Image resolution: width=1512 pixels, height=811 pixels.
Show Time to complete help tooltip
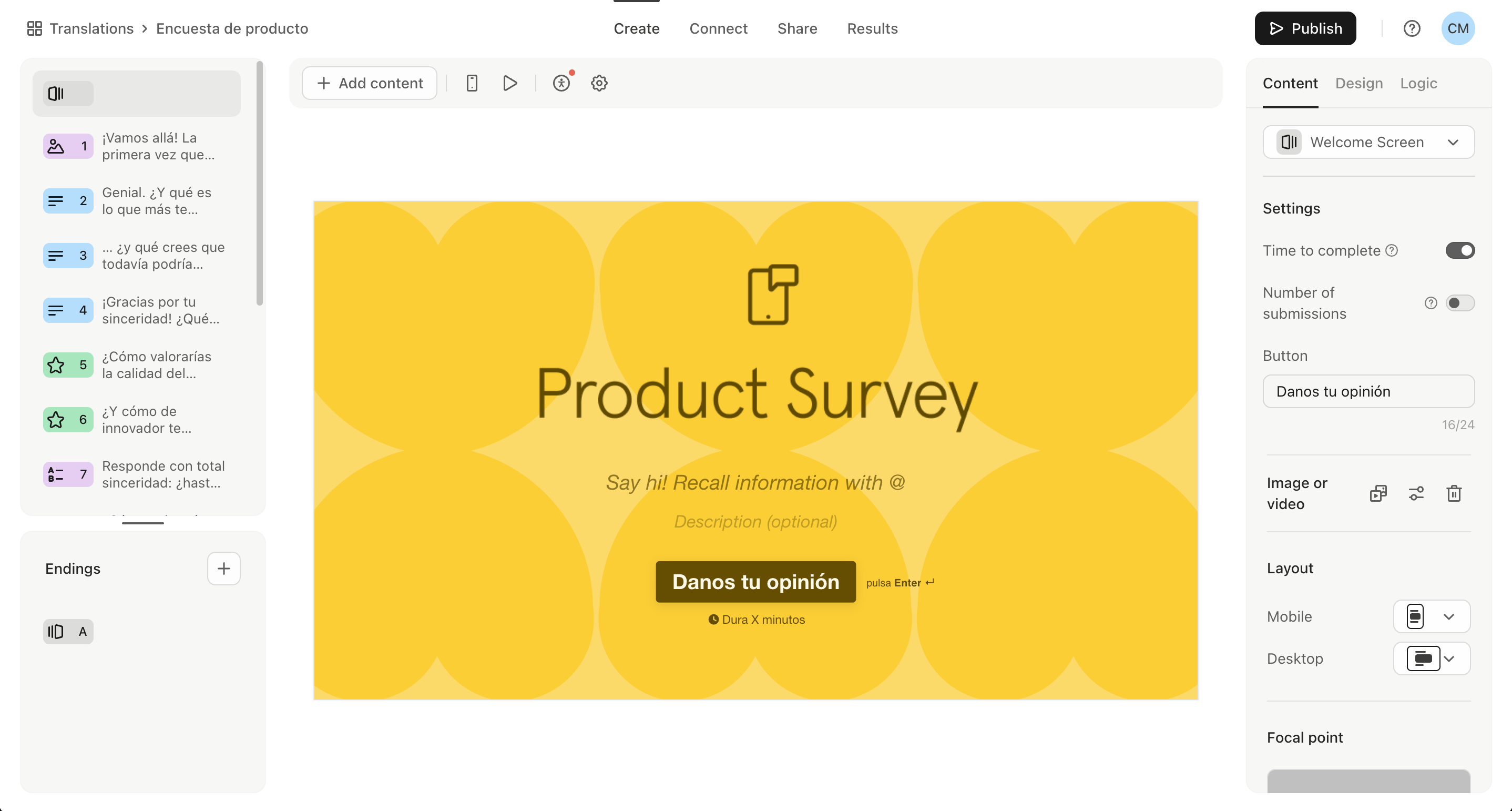pyautogui.click(x=1392, y=250)
